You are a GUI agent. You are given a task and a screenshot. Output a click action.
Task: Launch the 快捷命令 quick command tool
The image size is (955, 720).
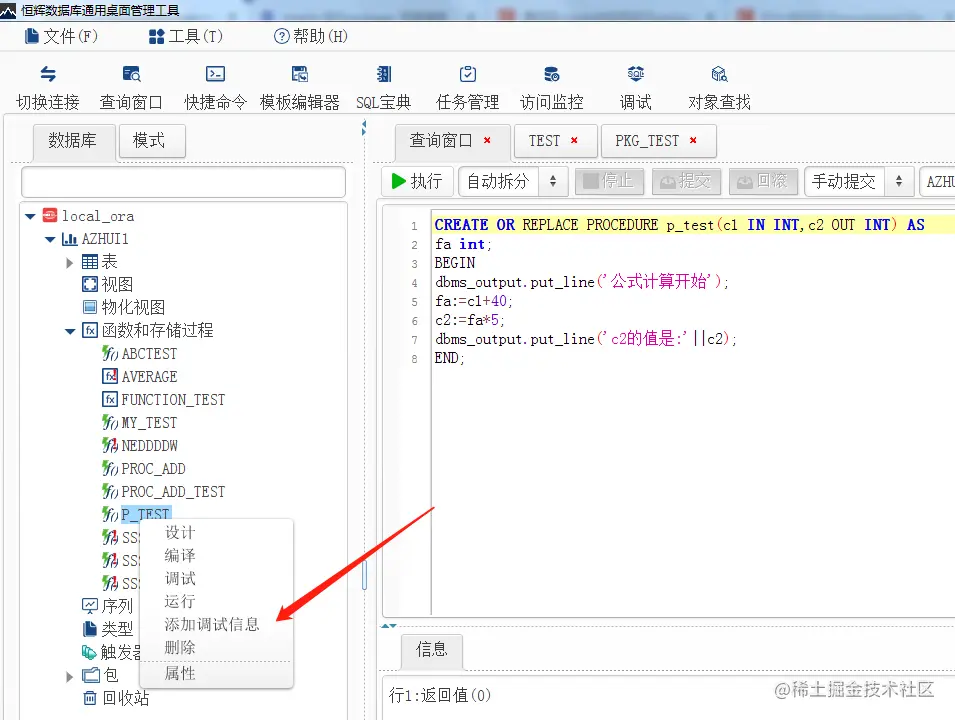215,88
